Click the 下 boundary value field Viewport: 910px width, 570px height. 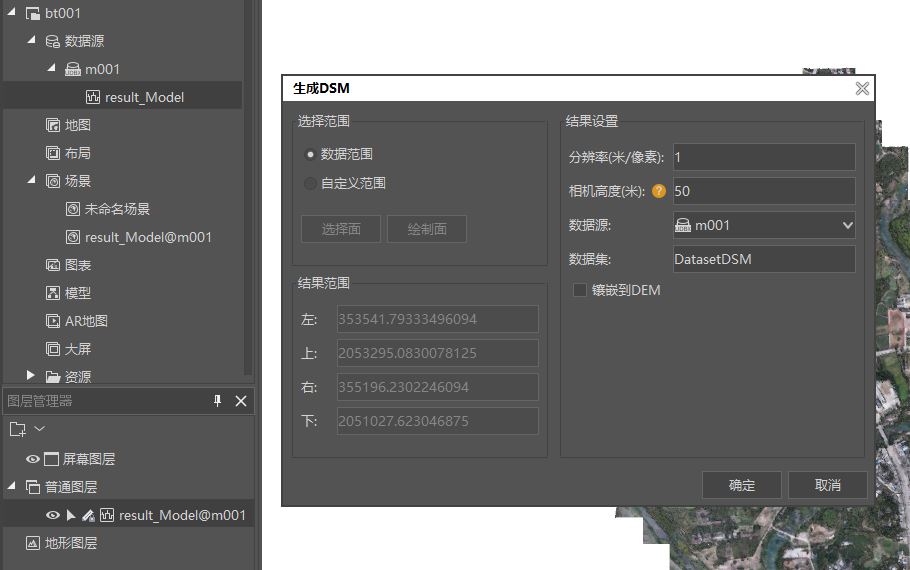click(438, 421)
